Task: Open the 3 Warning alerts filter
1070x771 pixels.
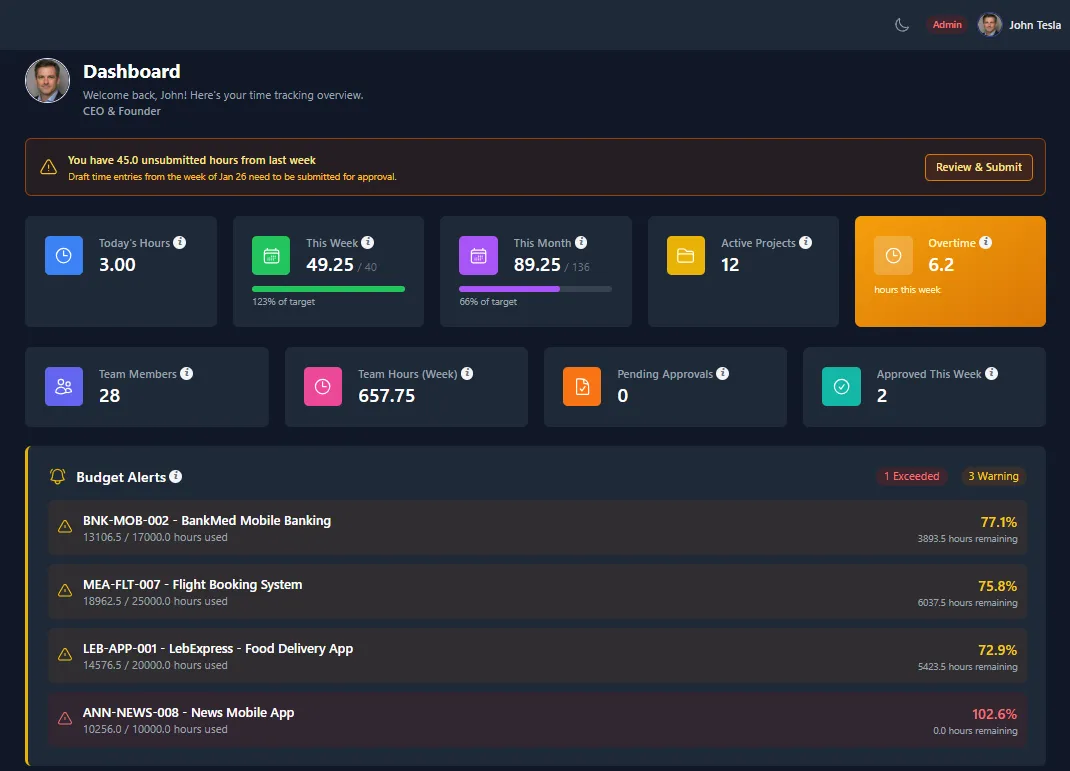Action: click(993, 477)
